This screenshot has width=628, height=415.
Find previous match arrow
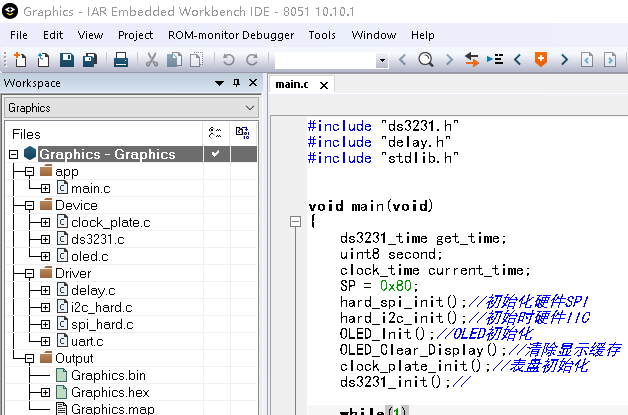point(403,60)
